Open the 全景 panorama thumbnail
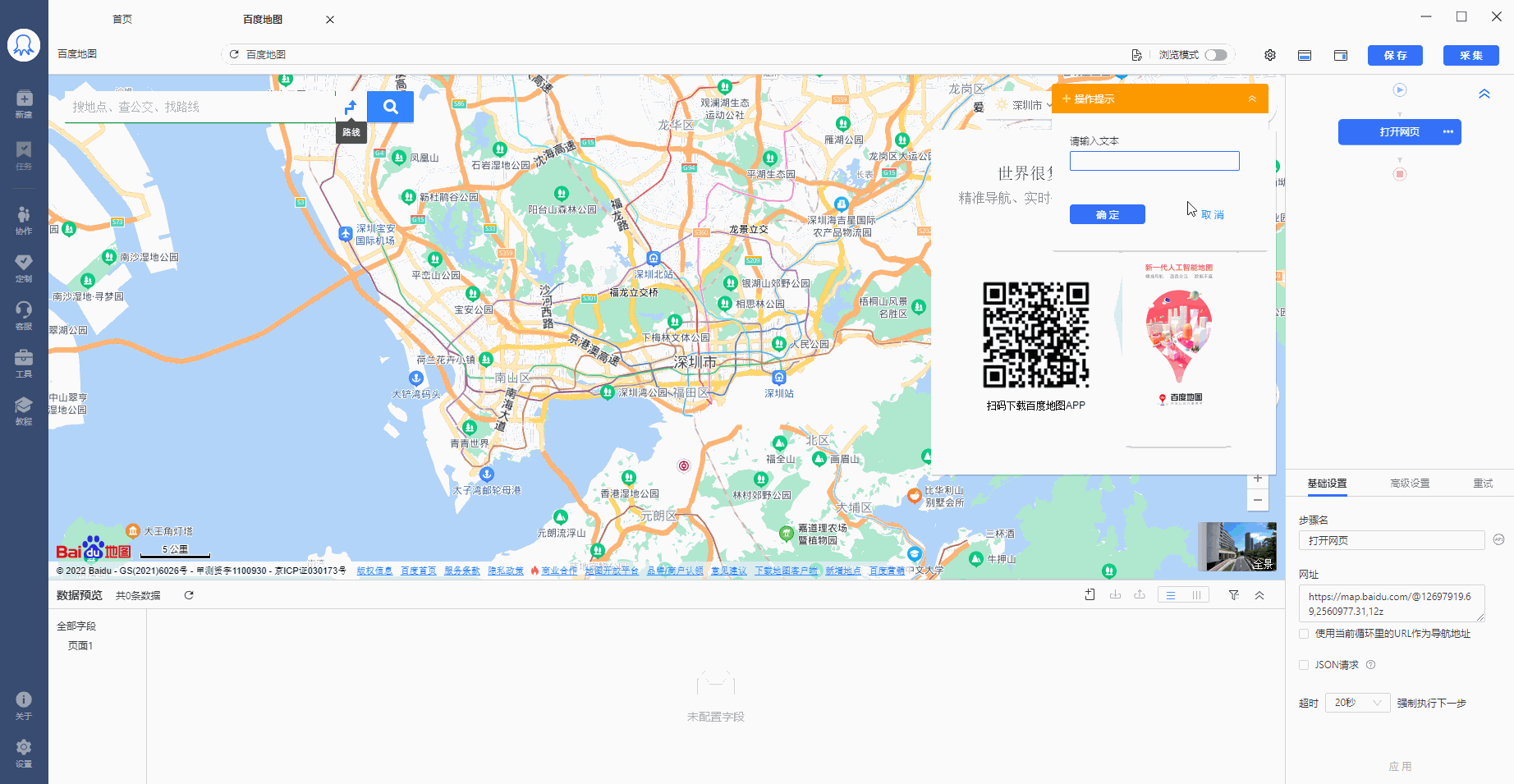 coord(1237,546)
